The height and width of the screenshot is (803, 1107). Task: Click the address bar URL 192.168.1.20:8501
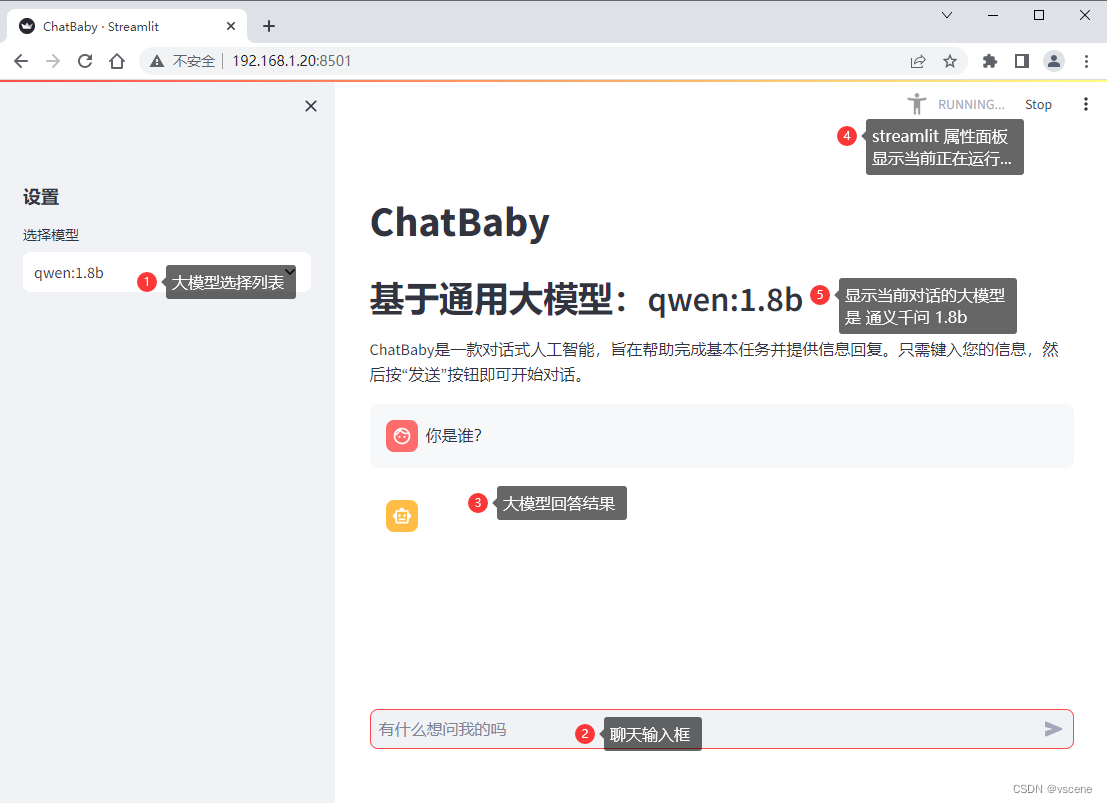pyautogui.click(x=292, y=61)
